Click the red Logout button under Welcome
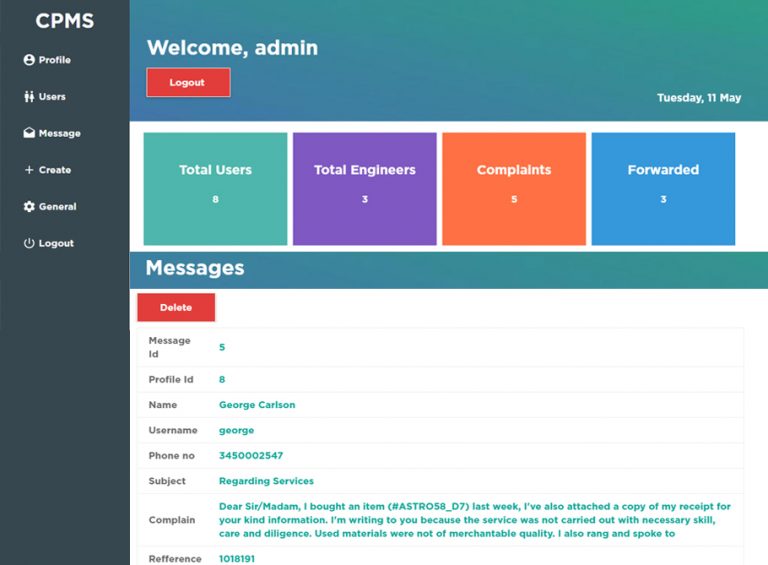Viewport: 768px width, 565px height. coord(188,82)
